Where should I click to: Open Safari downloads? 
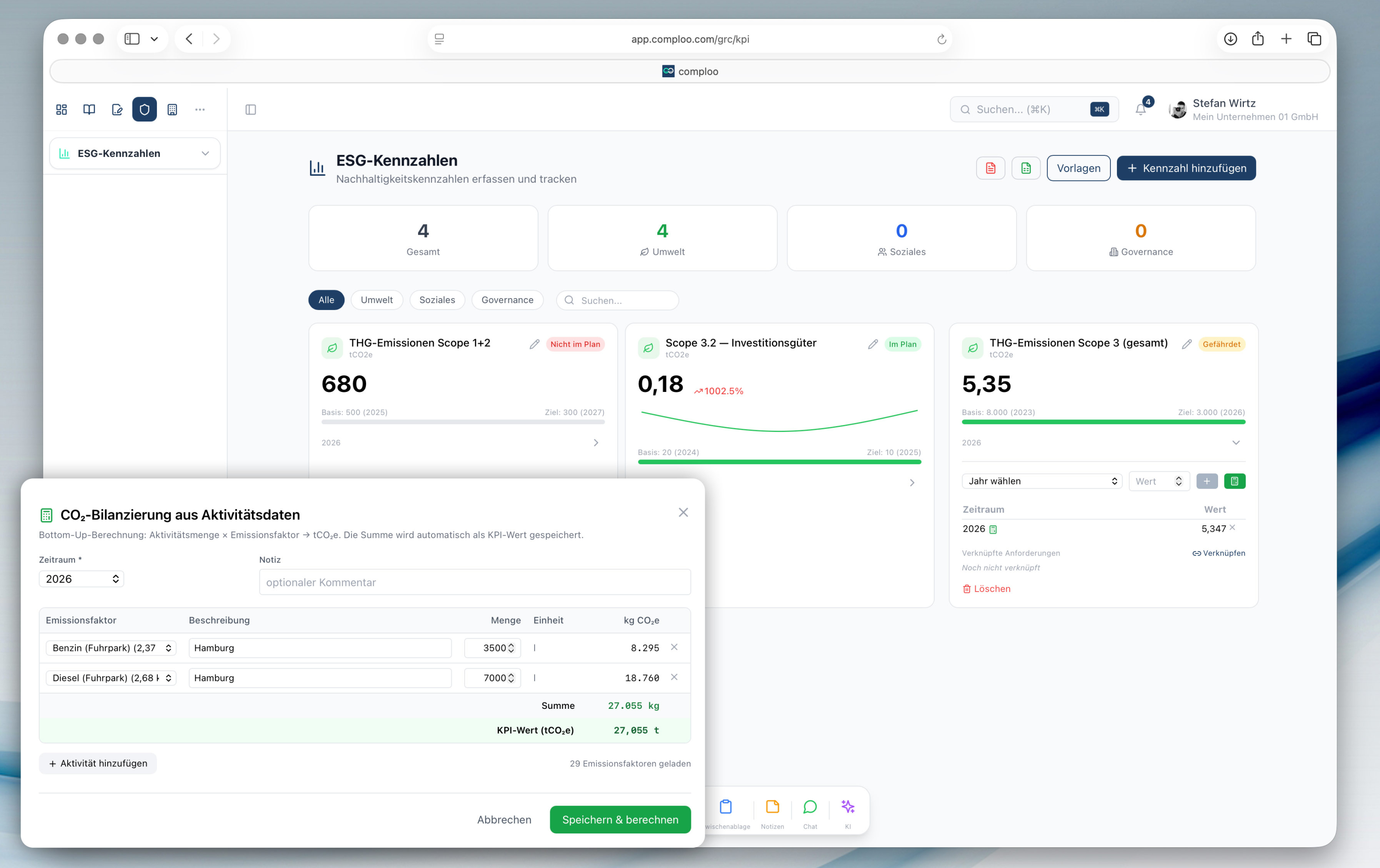click(x=1230, y=39)
